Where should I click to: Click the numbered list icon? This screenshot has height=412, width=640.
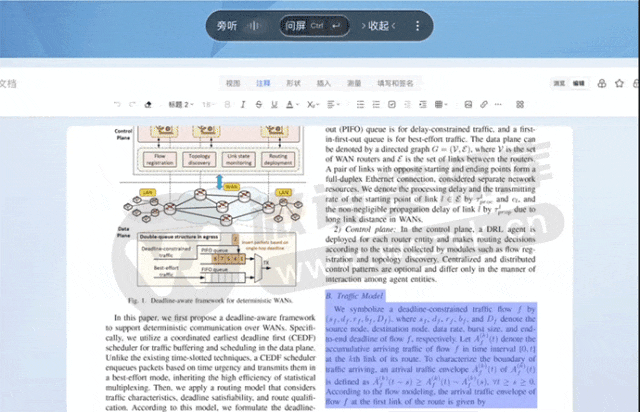click(x=376, y=105)
